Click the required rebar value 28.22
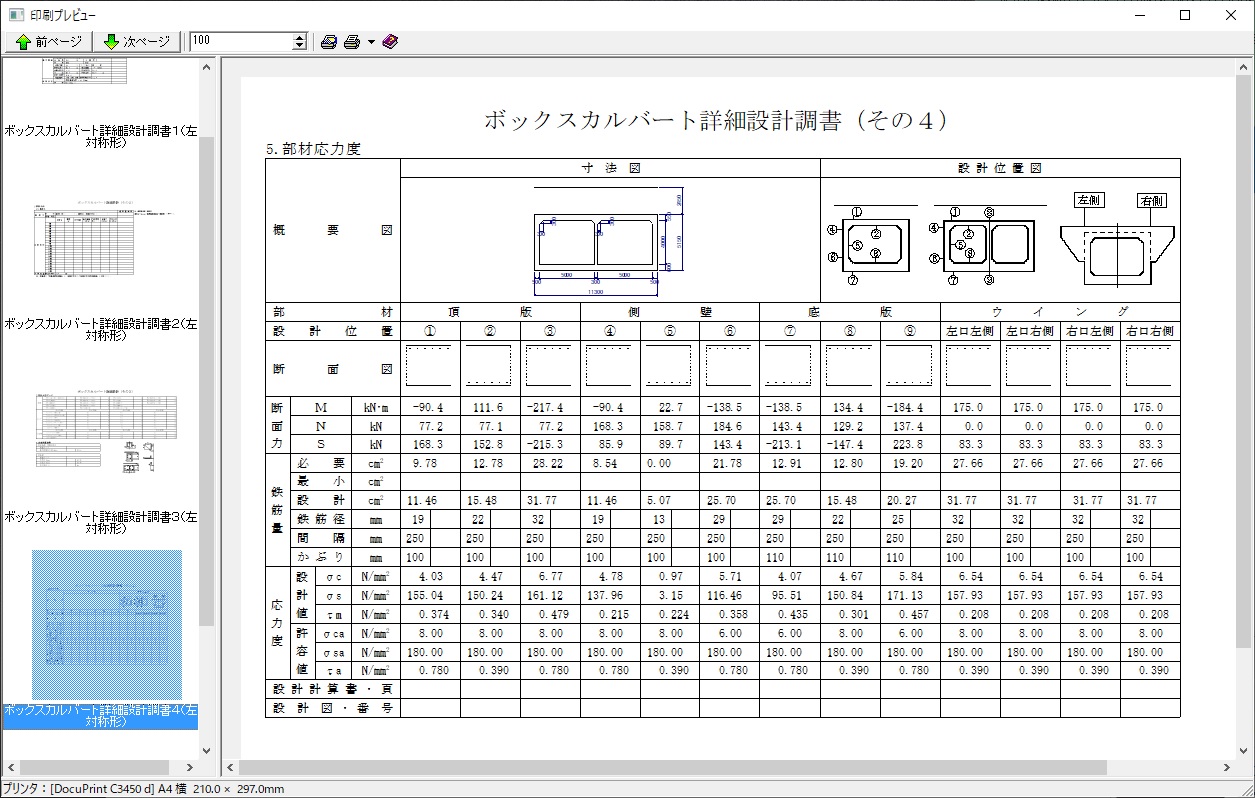The image size is (1255, 798). 550,463
